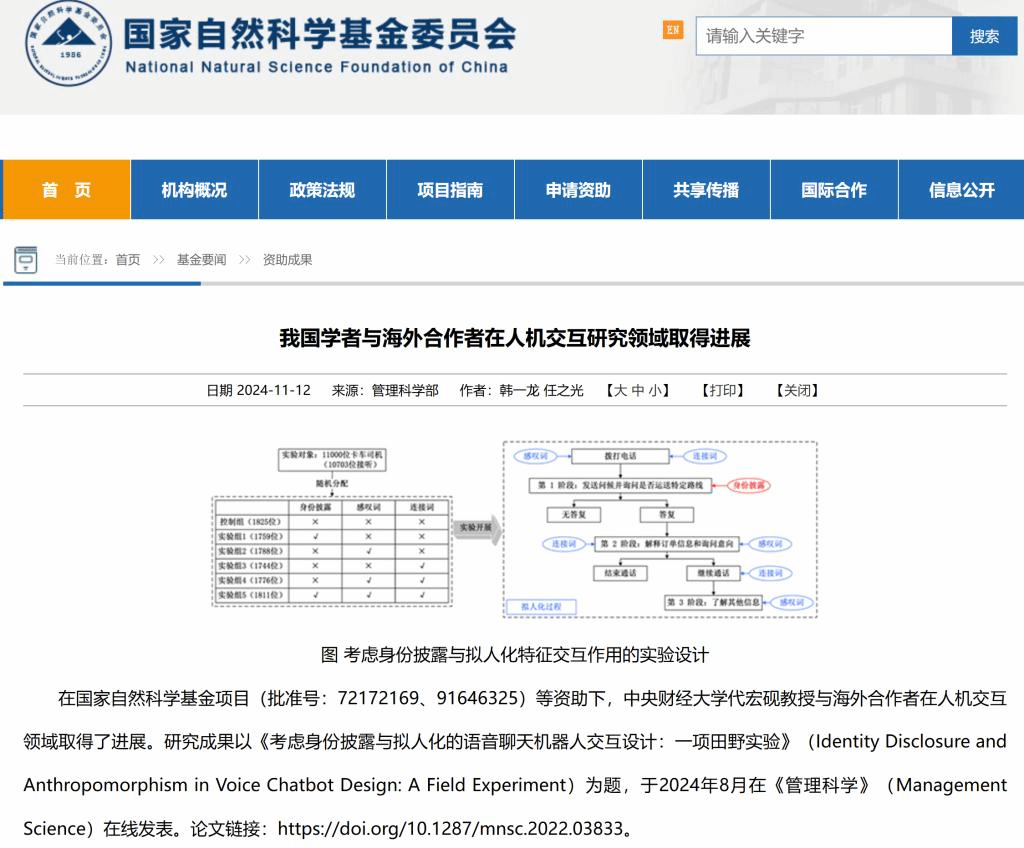Viewport: 1024px width, 848px height.
Task: Print the article using 打印
Action: tap(722, 390)
